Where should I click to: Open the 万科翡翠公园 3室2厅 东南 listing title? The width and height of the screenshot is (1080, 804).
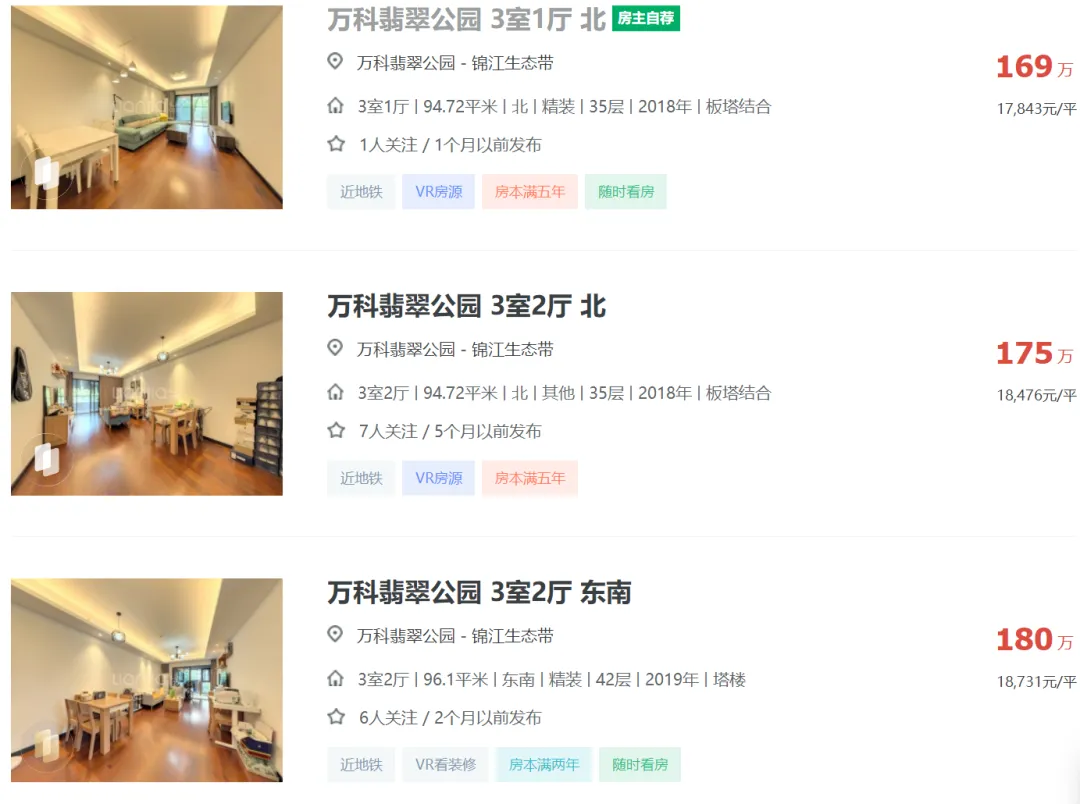(x=479, y=592)
